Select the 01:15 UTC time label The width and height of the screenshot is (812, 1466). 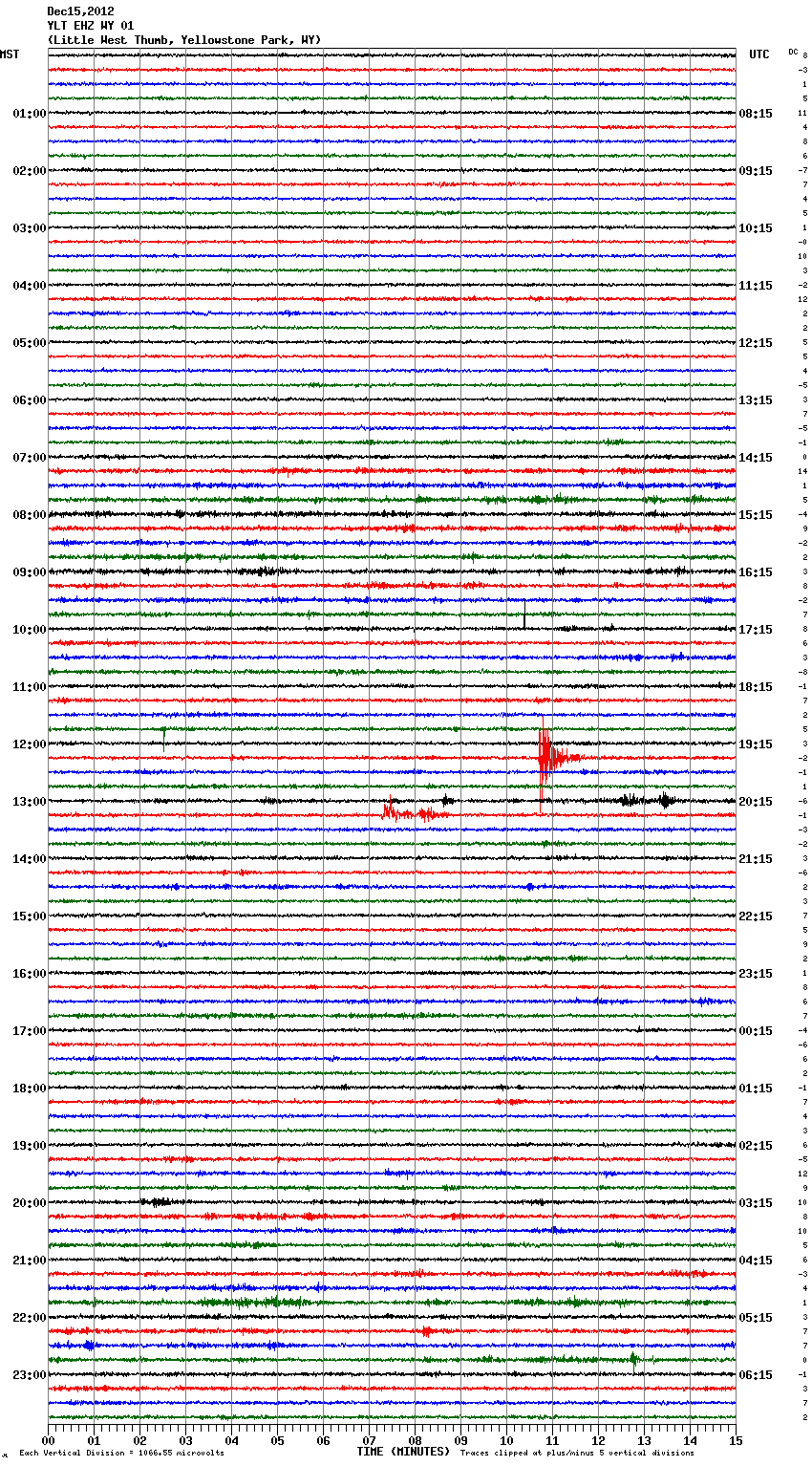click(x=756, y=1089)
